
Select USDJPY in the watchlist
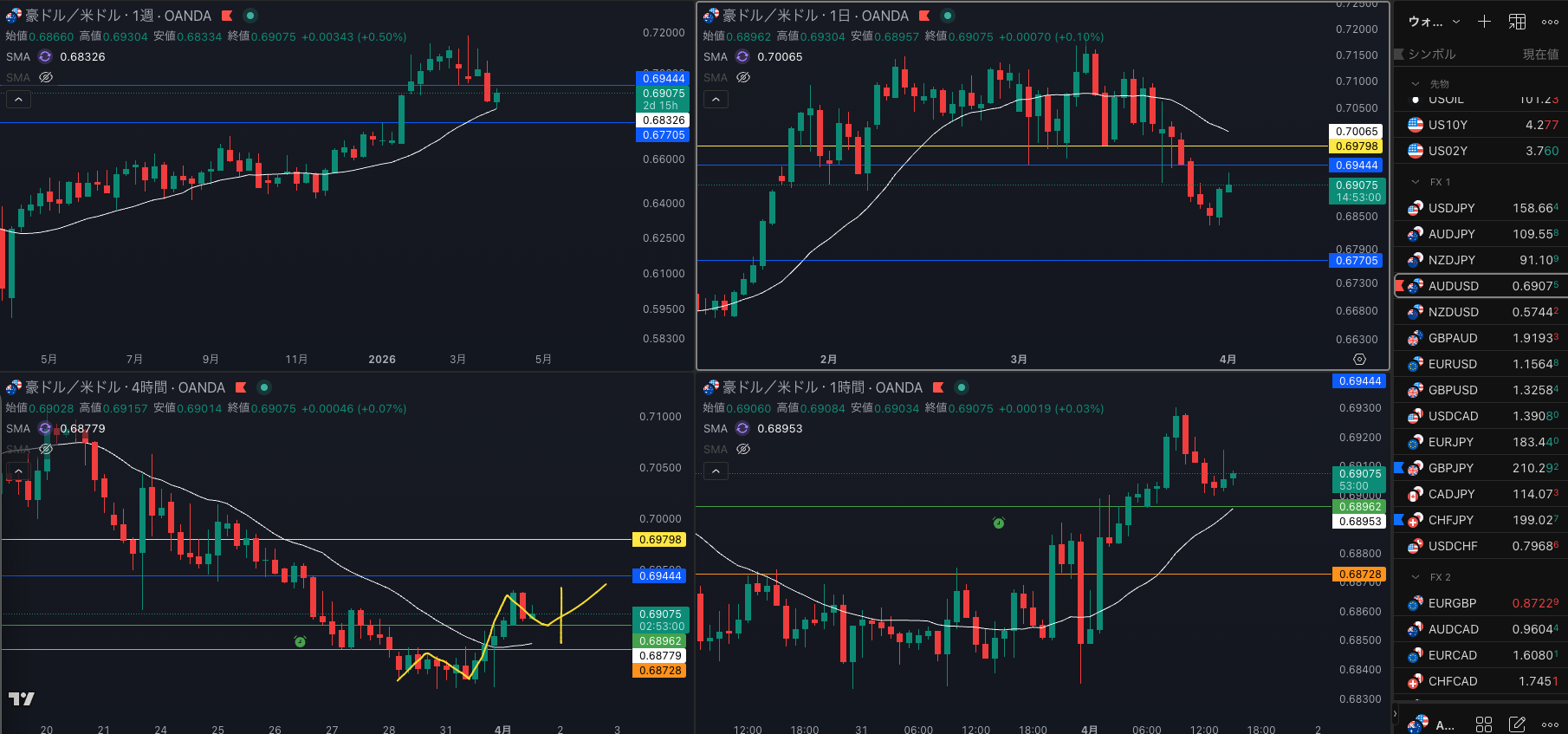pos(1451,208)
